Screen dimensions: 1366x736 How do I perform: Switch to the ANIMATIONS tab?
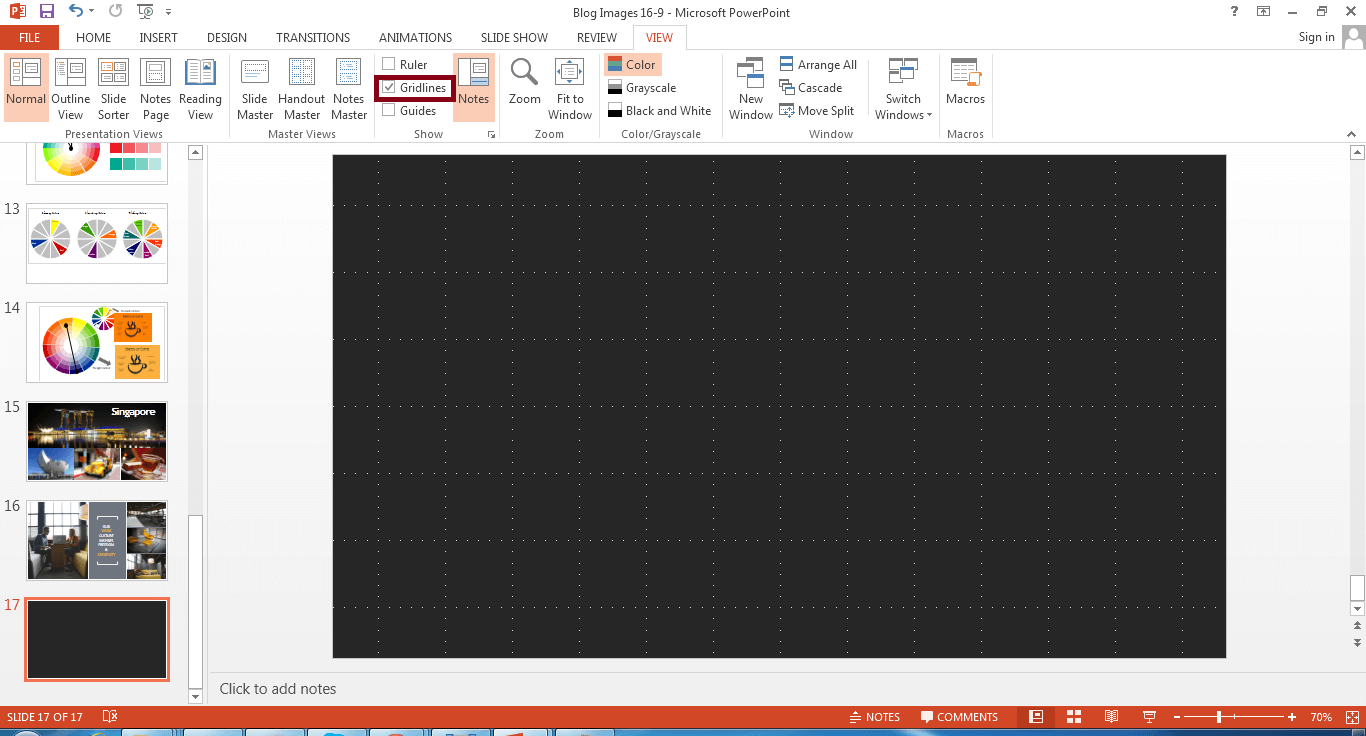(415, 37)
